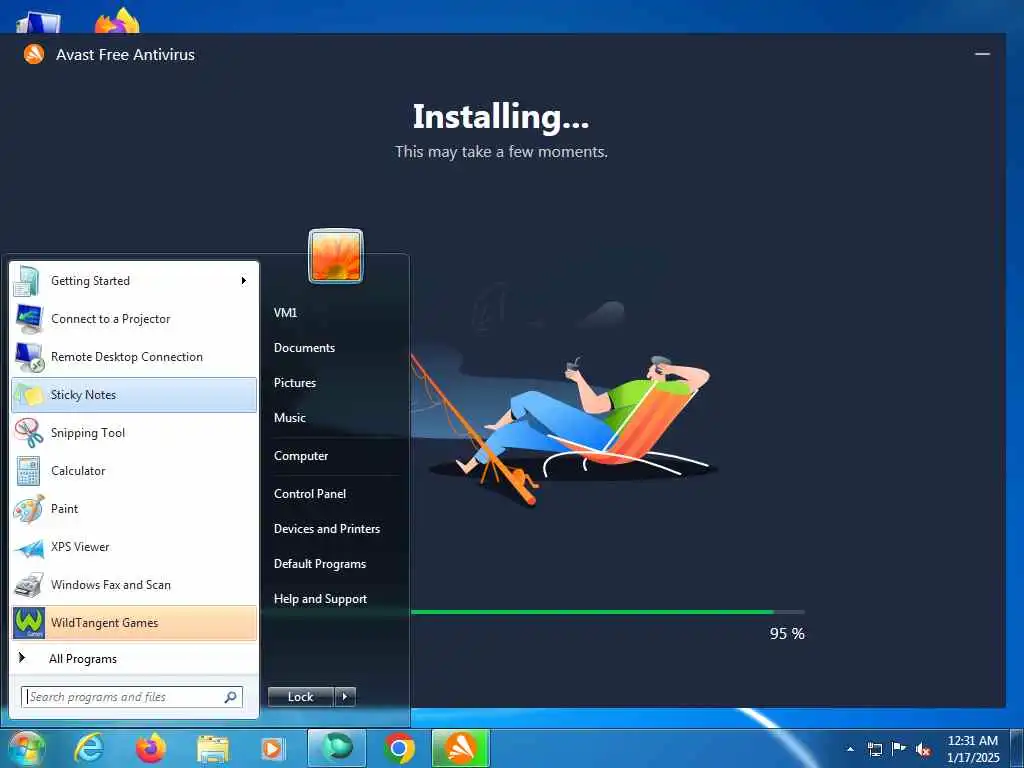This screenshot has height=768, width=1024.
Task: Open the Sticky Notes icon
Action: click(x=29, y=395)
